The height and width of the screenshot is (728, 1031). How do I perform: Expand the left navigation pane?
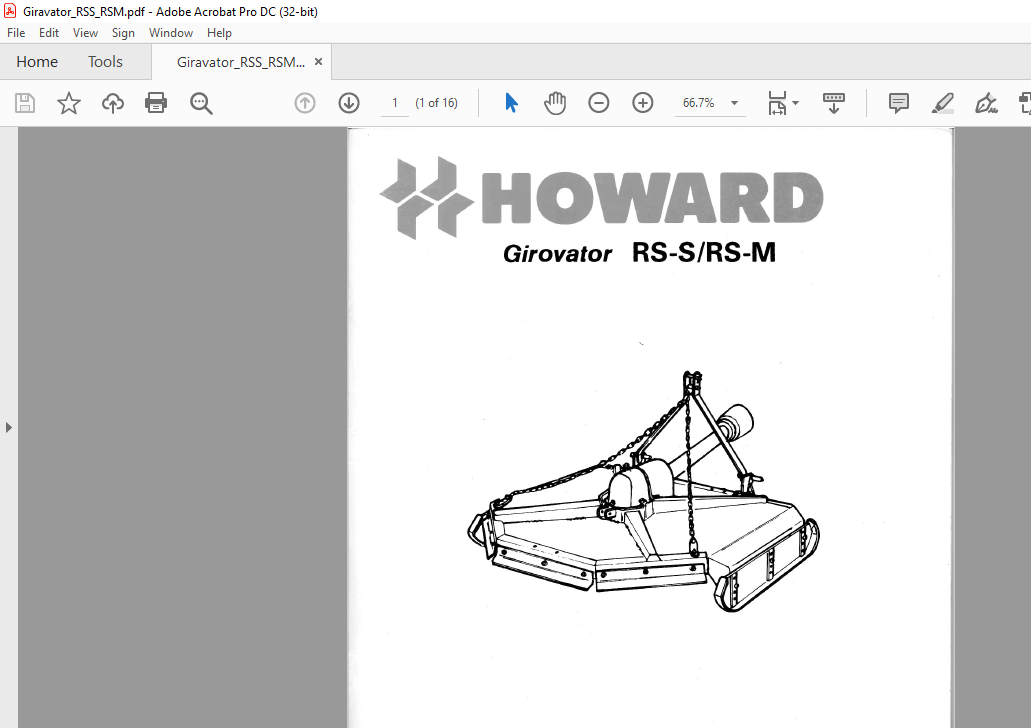click(9, 427)
